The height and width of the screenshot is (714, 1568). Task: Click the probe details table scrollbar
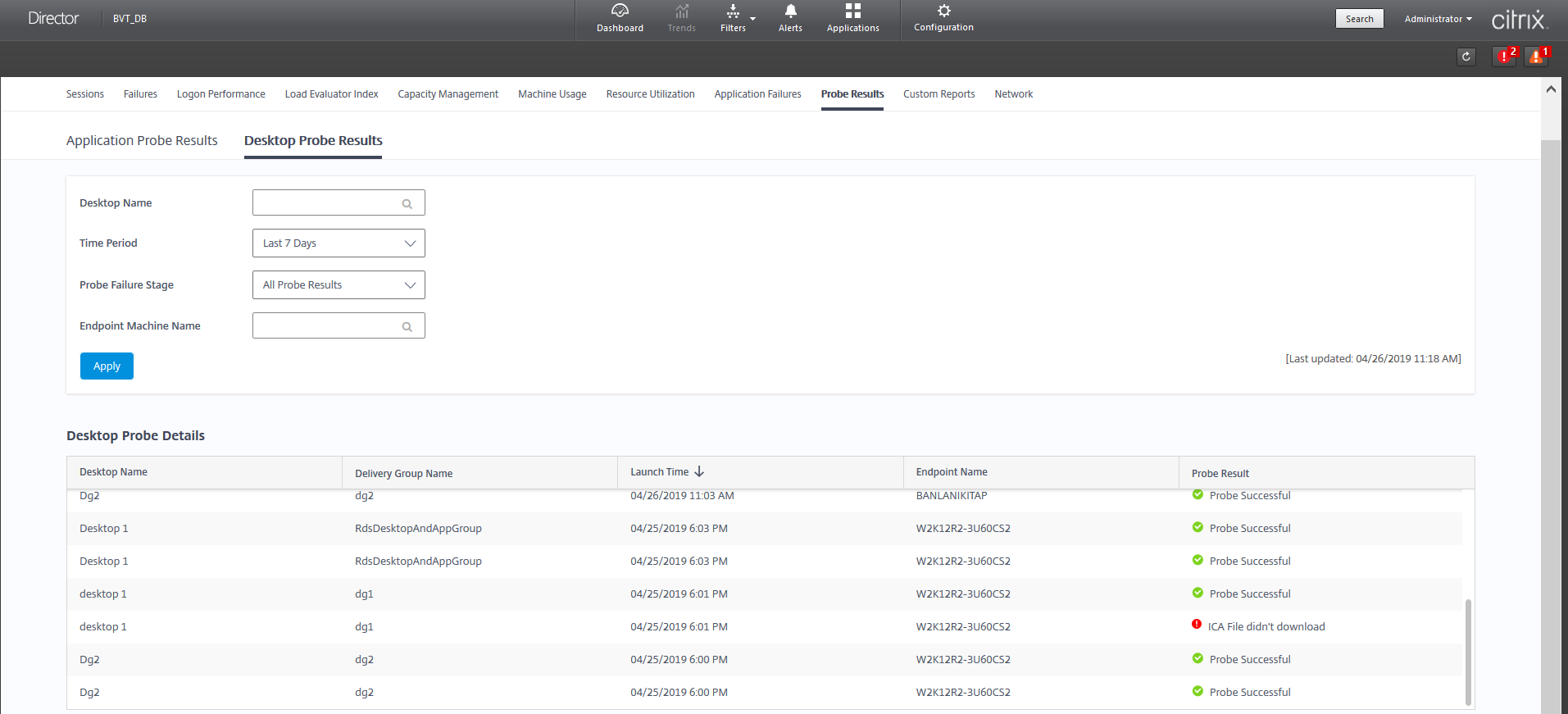(x=1468, y=652)
